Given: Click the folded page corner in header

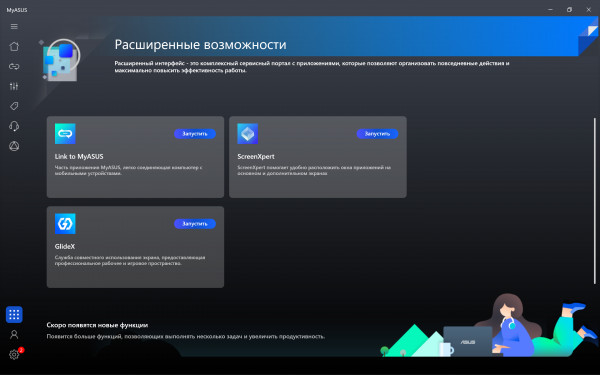Looking at the screenshot, I should [x=591, y=31].
